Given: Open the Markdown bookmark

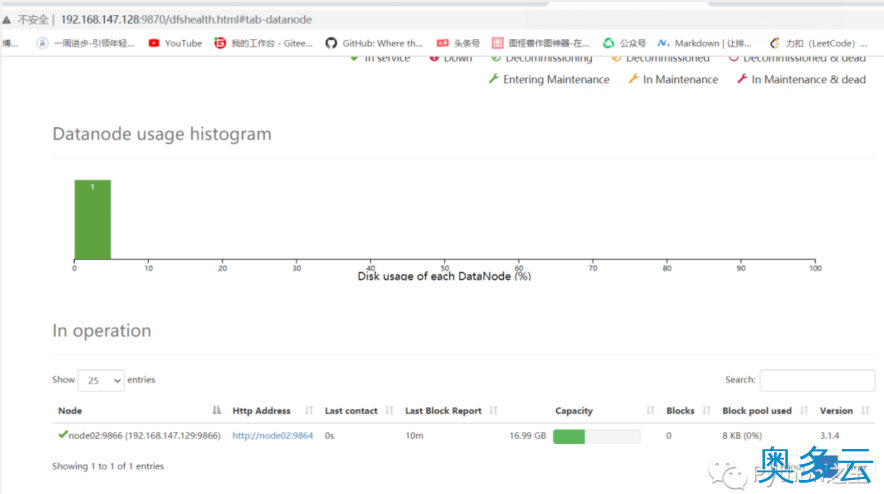Looking at the screenshot, I should click(705, 43).
